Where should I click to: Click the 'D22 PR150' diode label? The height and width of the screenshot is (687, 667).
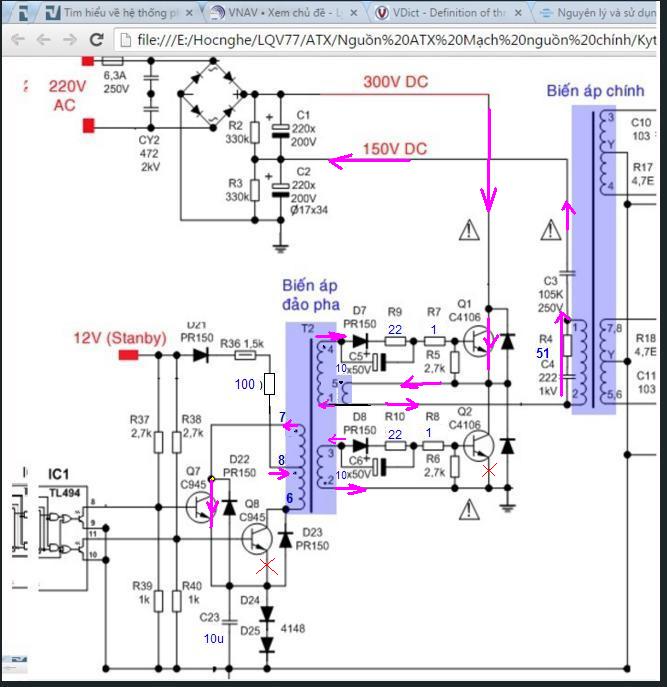point(239,466)
